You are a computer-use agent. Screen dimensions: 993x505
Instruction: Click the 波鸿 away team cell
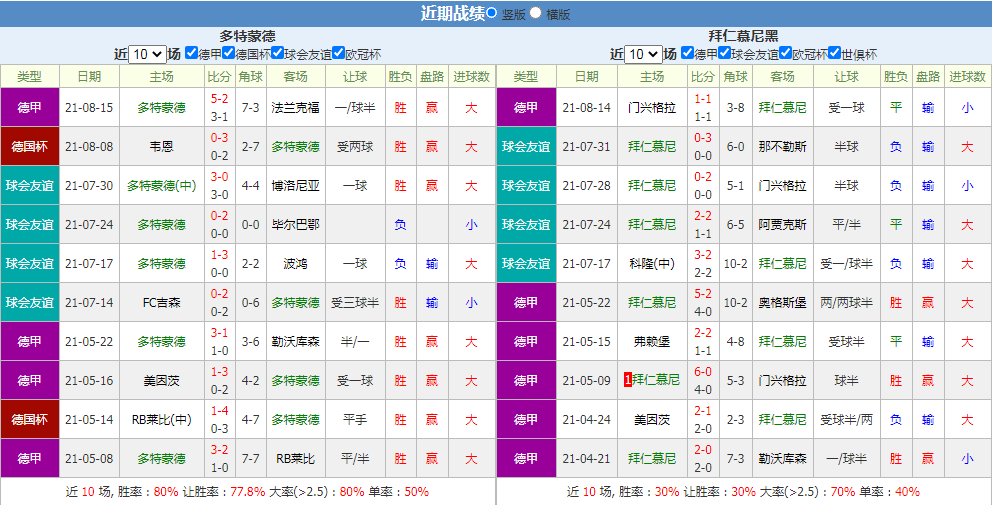pos(296,264)
